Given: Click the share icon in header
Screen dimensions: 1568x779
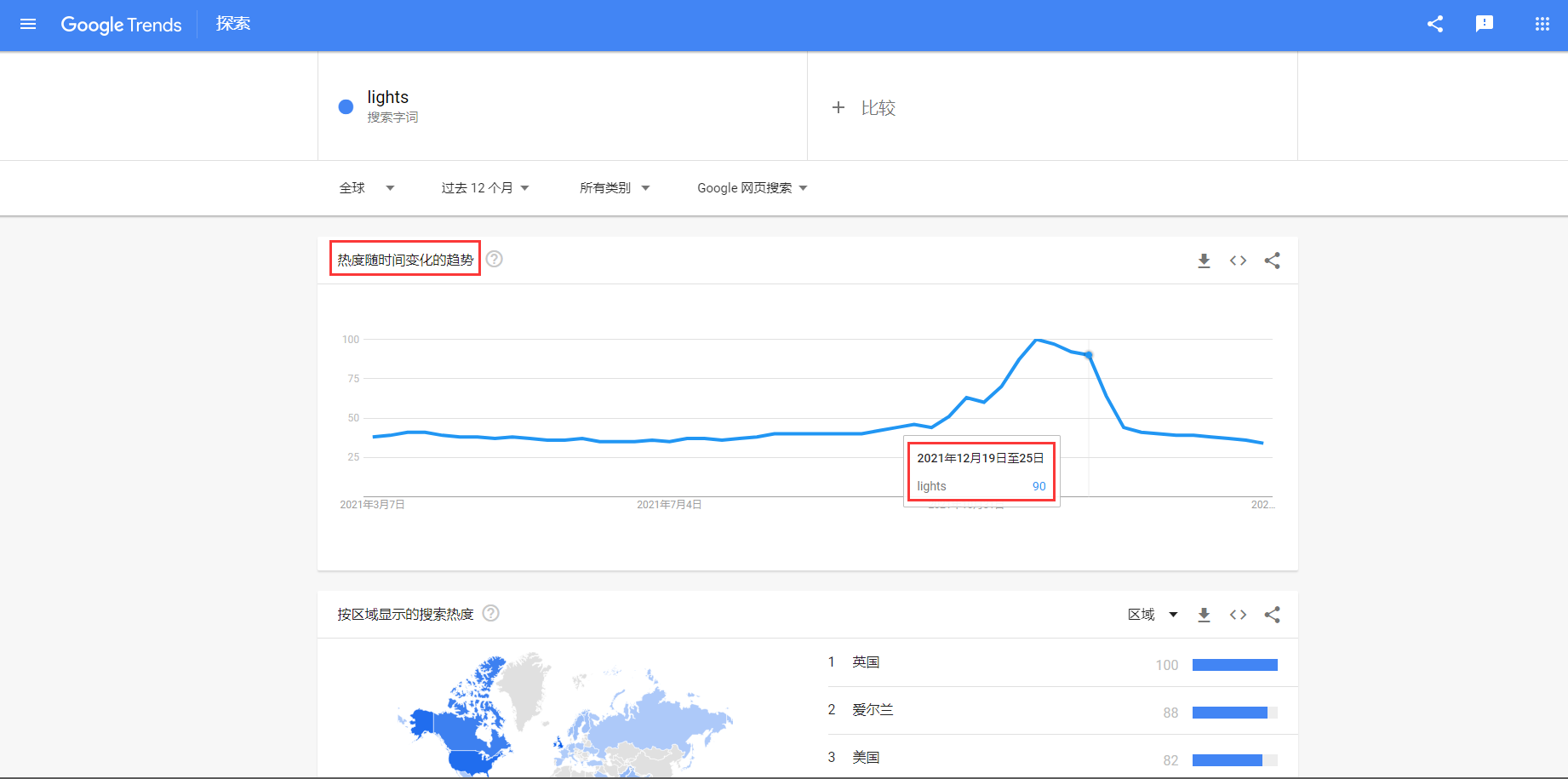Looking at the screenshot, I should (1435, 24).
